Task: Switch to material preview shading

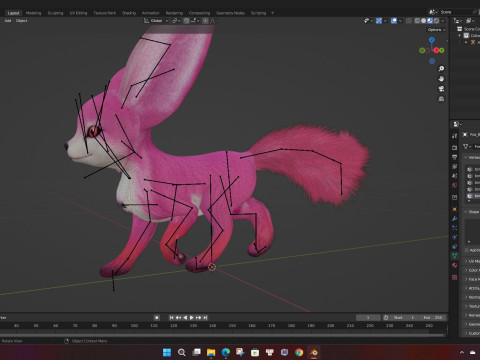Action: (x=430, y=21)
